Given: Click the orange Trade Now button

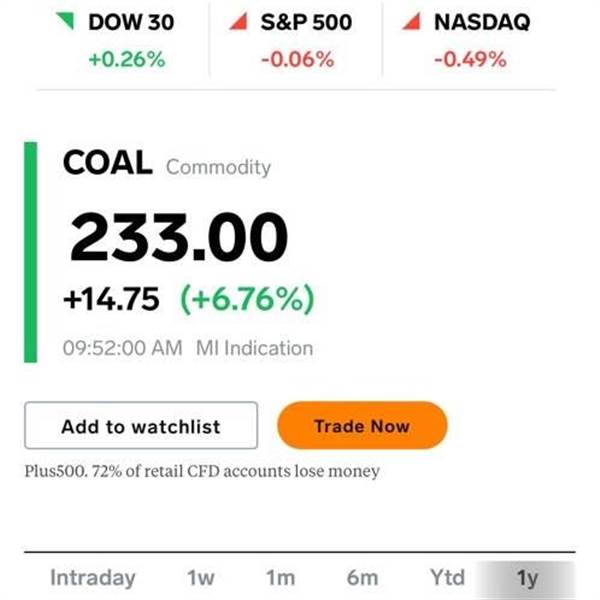Looking at the screenshot, I should click(362, 425).
